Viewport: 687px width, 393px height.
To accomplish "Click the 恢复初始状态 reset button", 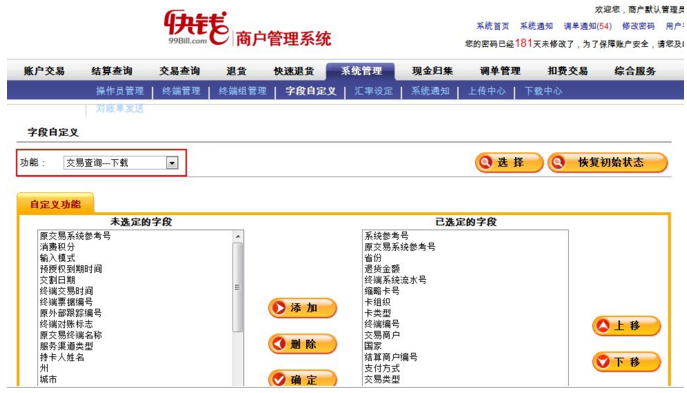I will 608,163.
